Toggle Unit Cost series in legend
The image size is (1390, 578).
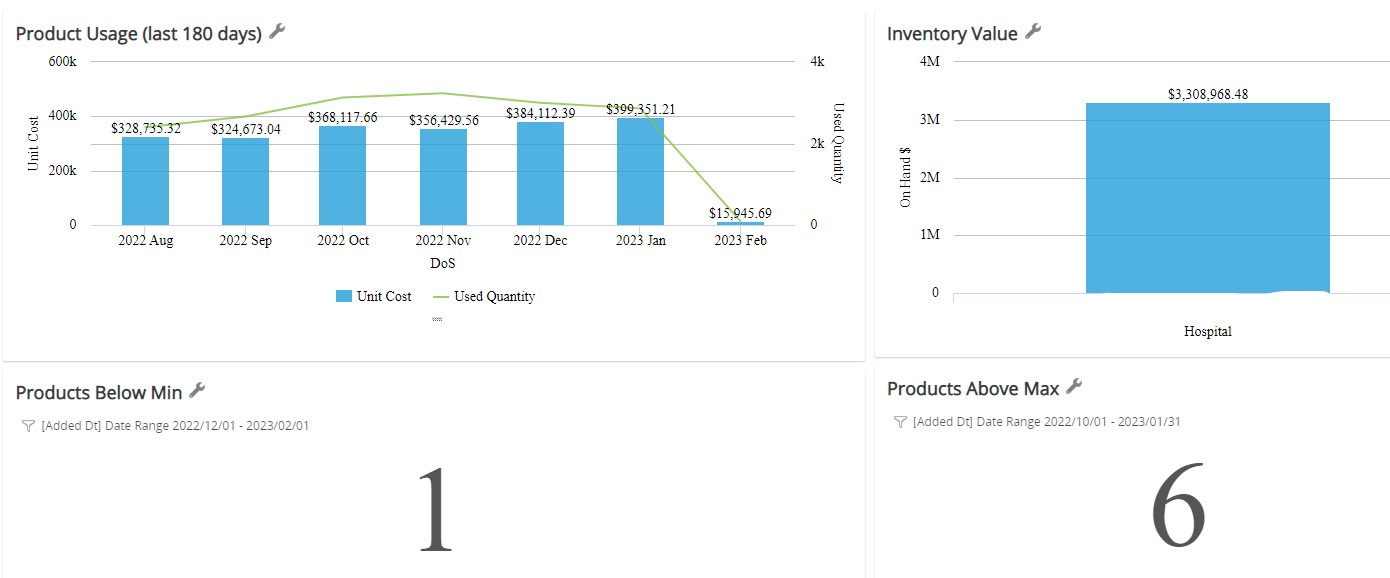coord(373,296)
